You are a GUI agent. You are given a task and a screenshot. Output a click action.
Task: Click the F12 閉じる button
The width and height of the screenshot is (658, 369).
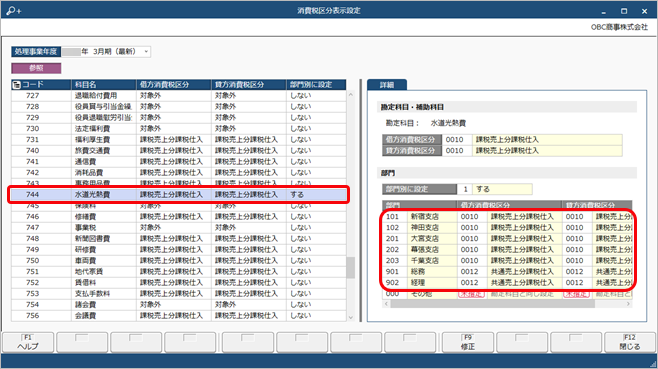(x=629, y=342)
